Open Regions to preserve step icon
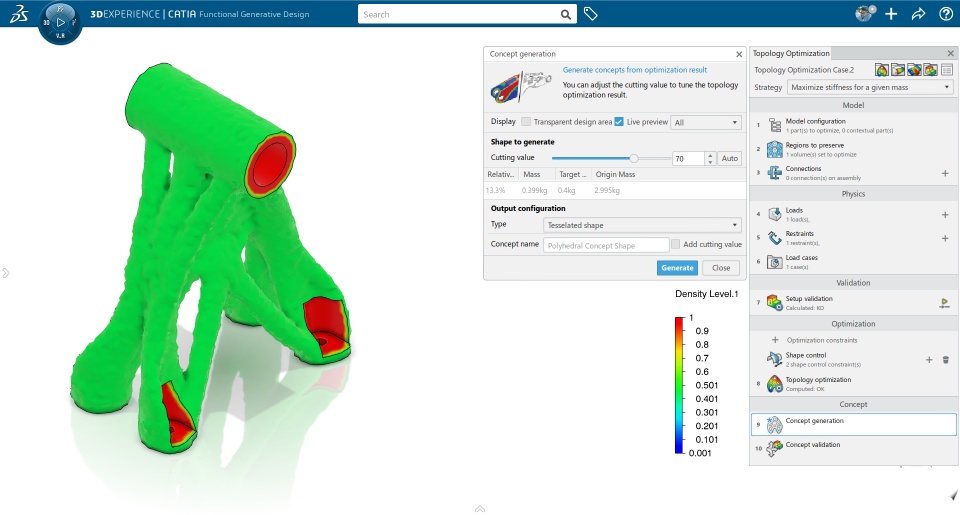Viewport: 960px width, 515px height. 774,149
